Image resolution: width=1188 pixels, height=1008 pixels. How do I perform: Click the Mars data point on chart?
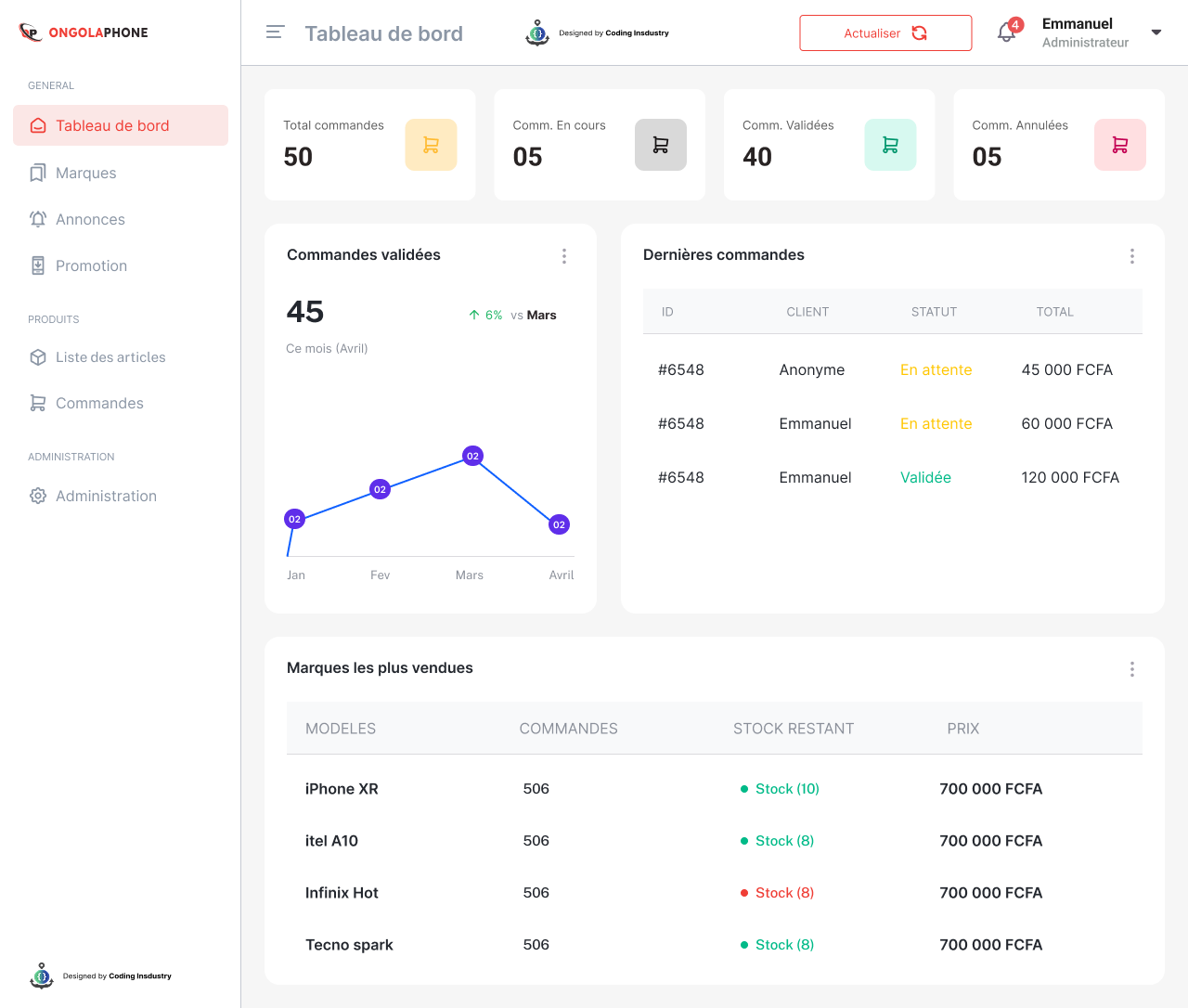click(x=472, y=456)
